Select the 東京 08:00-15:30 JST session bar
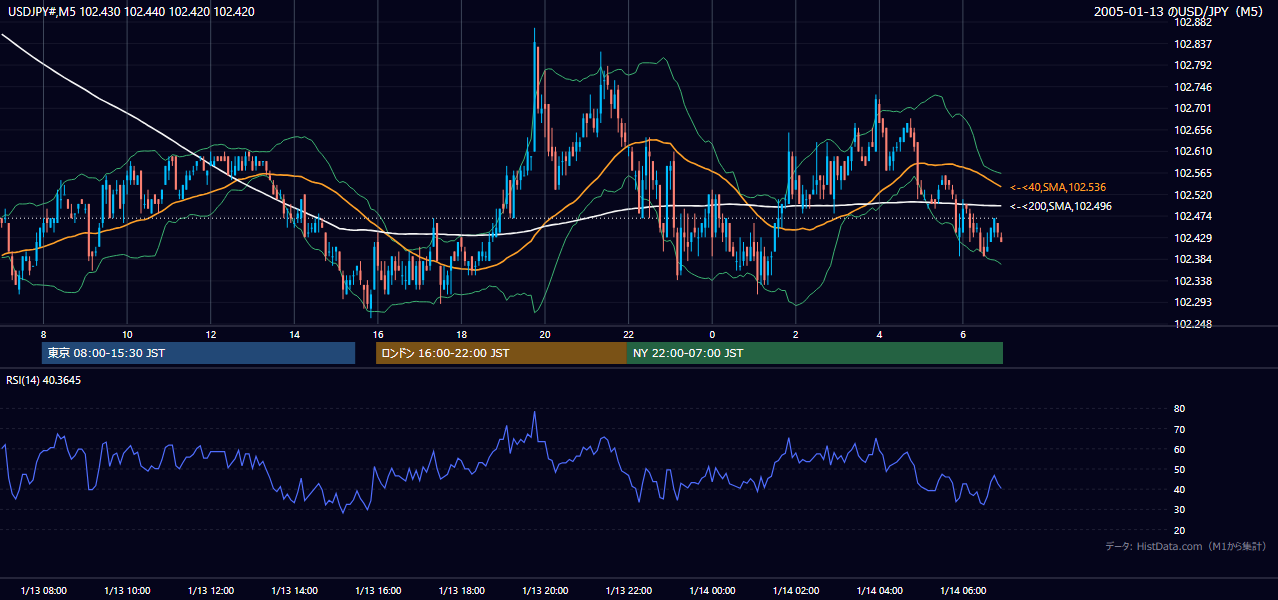Image resolution: width=1278 pixels, height=600 pixels. 198,353
